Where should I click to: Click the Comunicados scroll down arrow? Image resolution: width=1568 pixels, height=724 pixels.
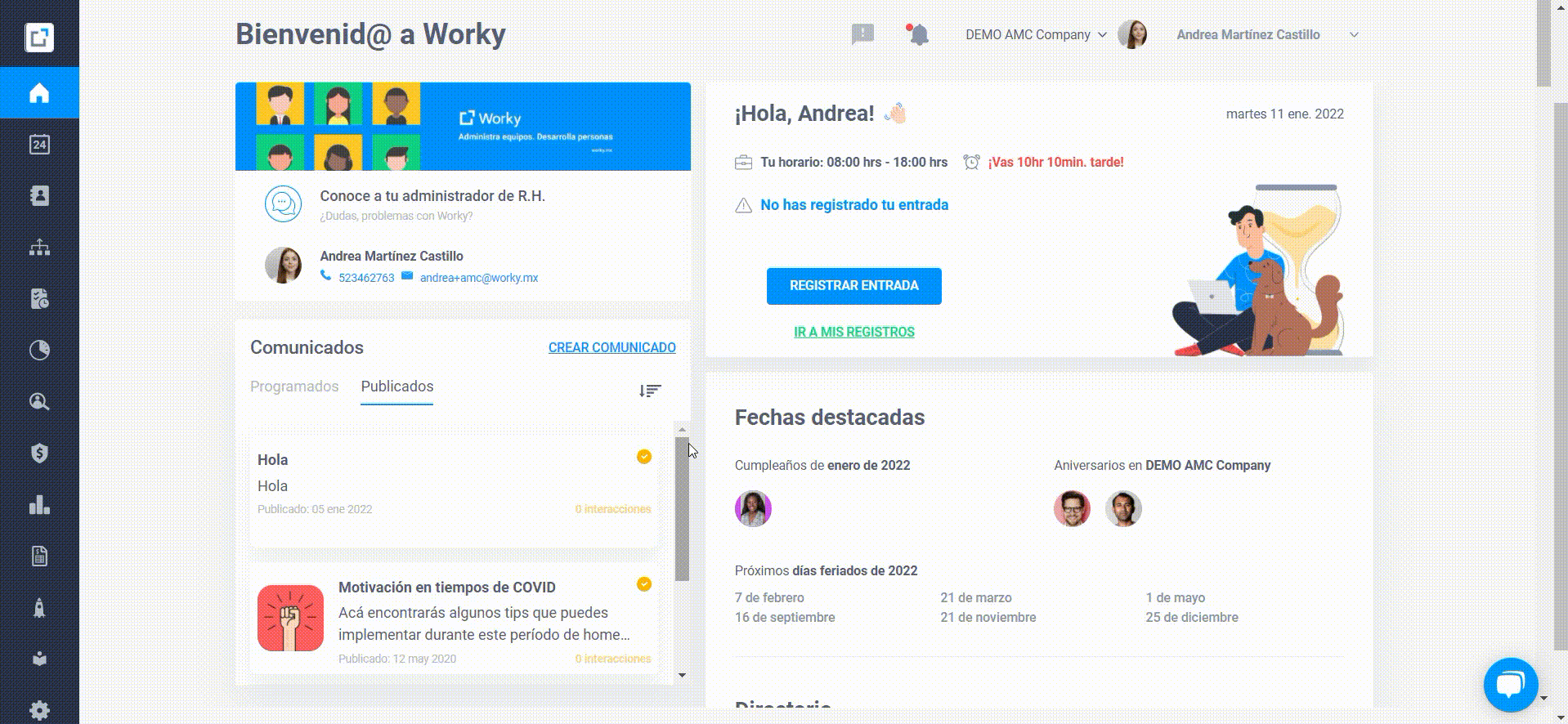682,676
